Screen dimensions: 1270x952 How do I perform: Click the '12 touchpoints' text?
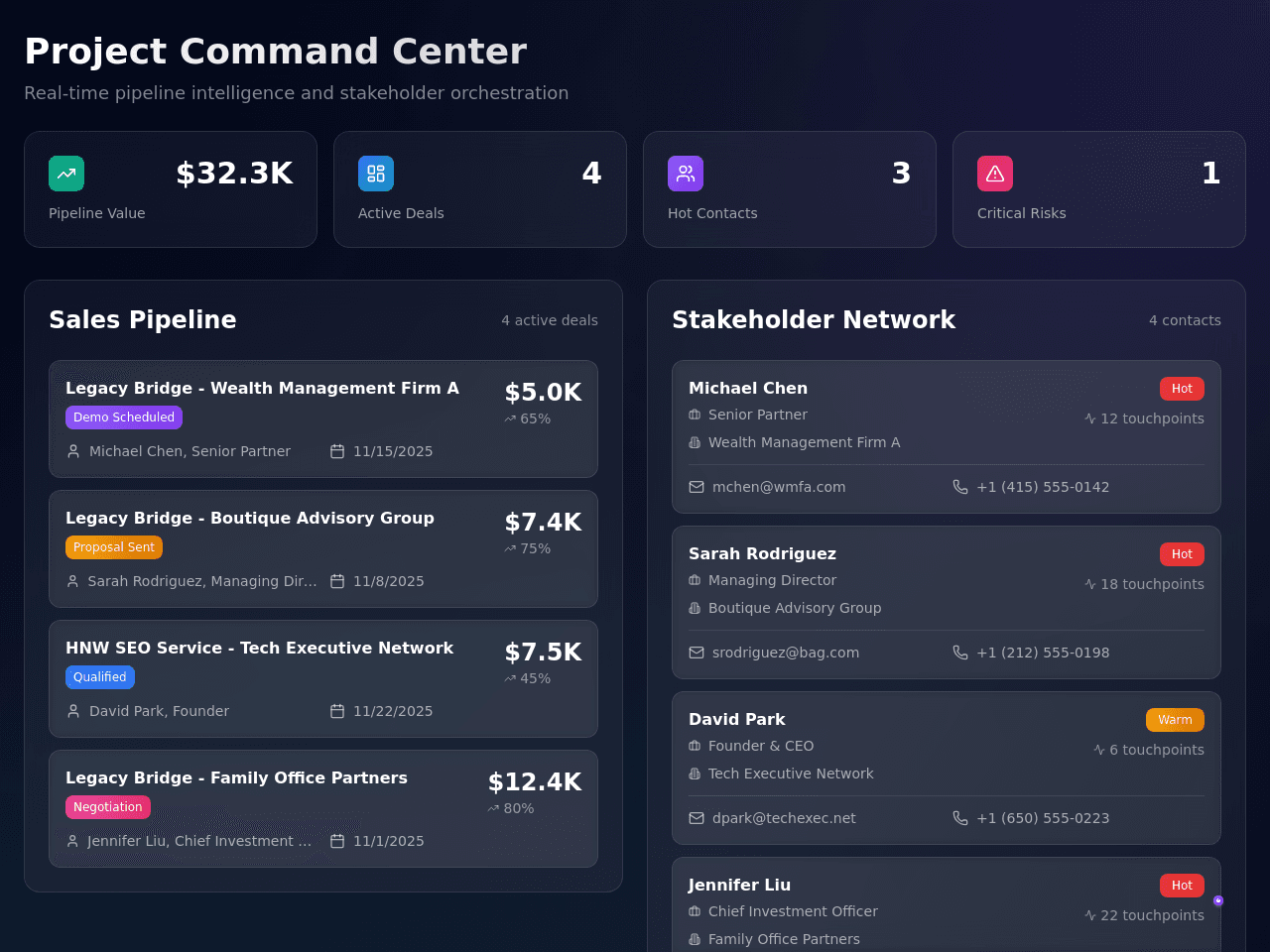(1152, 418)
